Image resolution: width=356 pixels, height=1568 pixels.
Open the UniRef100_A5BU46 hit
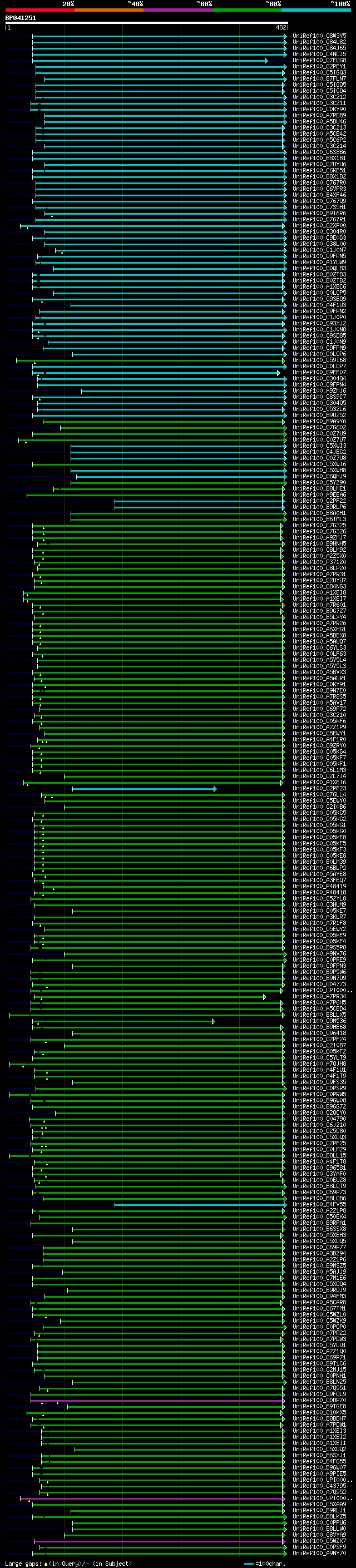click(x=319, y=122)
